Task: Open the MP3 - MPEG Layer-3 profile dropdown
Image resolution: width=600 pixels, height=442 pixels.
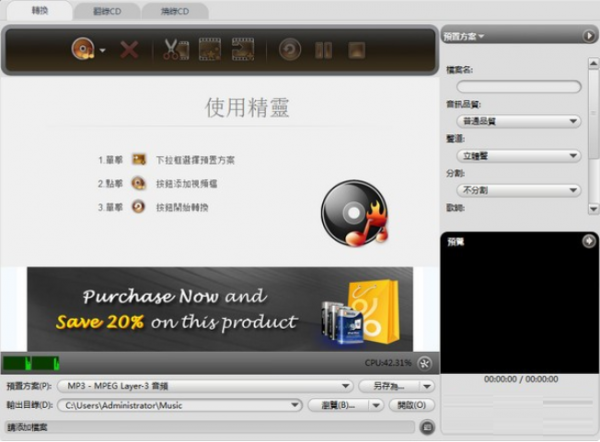Action: (205, 386)
